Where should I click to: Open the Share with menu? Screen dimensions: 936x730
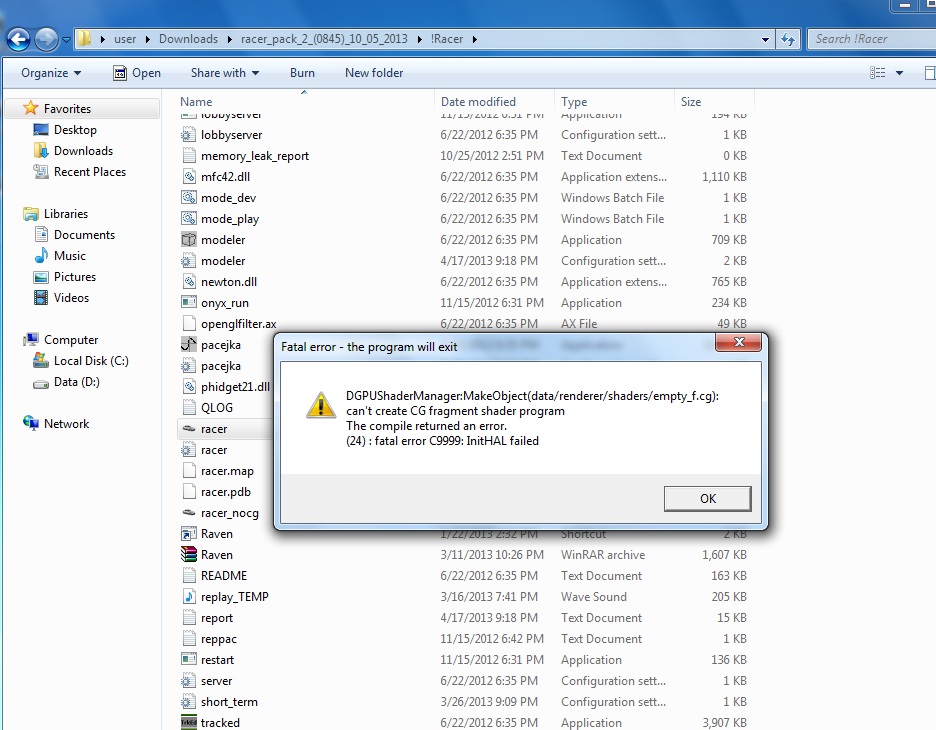224,73
